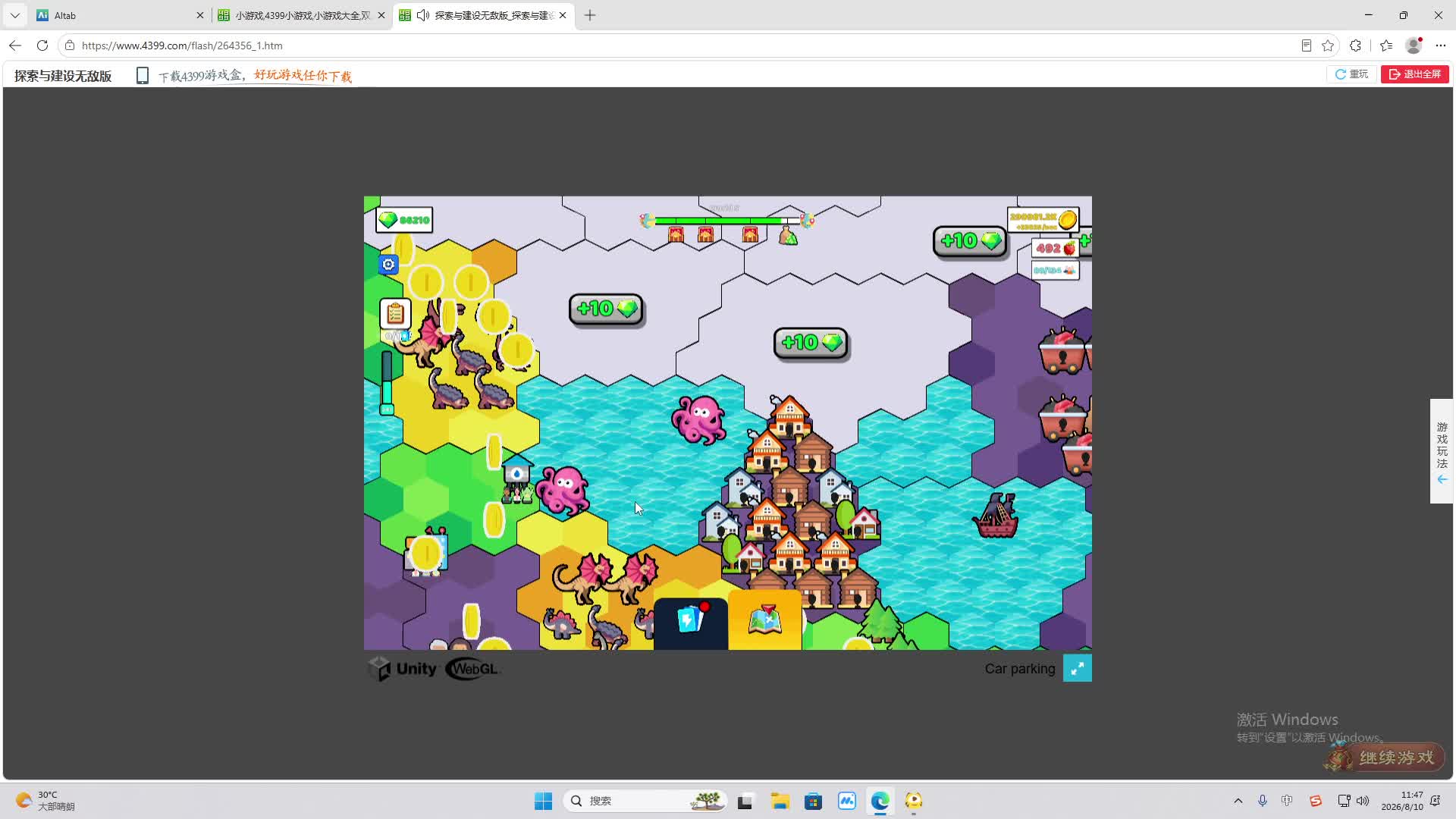This screenshot has width=1456, height=819.
Task: Click the green gem counter 86210
Action: click(404, 220)
